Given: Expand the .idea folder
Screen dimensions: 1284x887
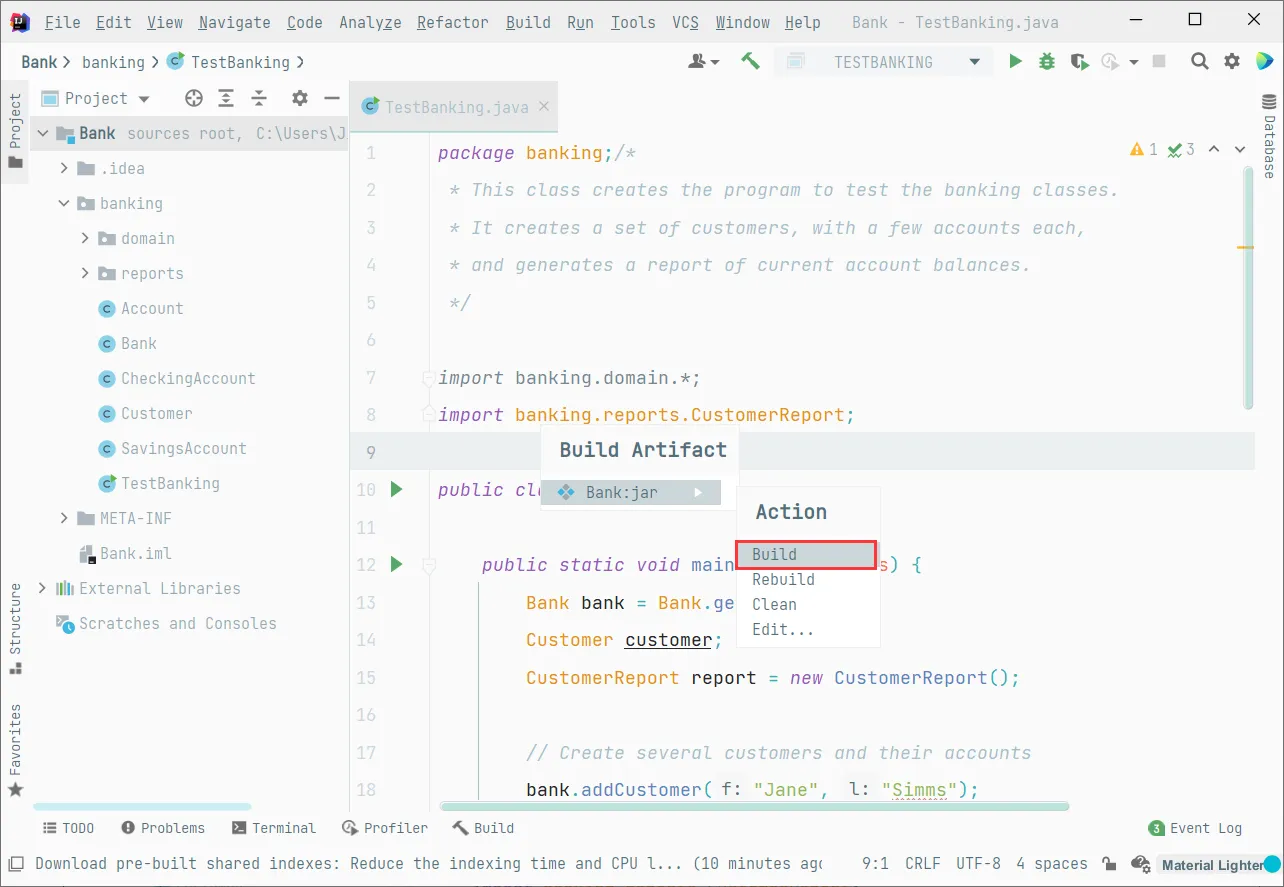Looking at the screenshot, I should 65,168.
